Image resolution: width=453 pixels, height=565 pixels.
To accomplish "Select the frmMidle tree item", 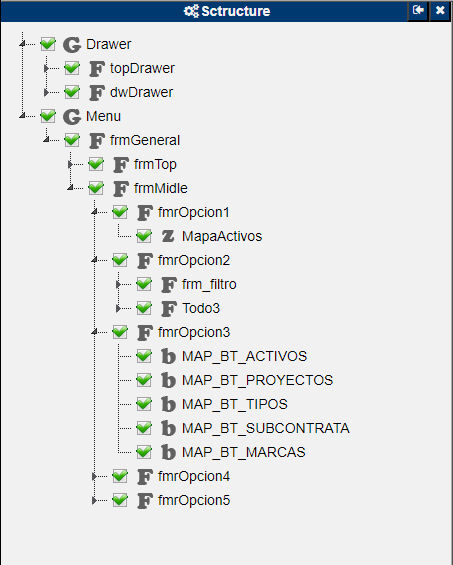I will (x=161, y=188).
